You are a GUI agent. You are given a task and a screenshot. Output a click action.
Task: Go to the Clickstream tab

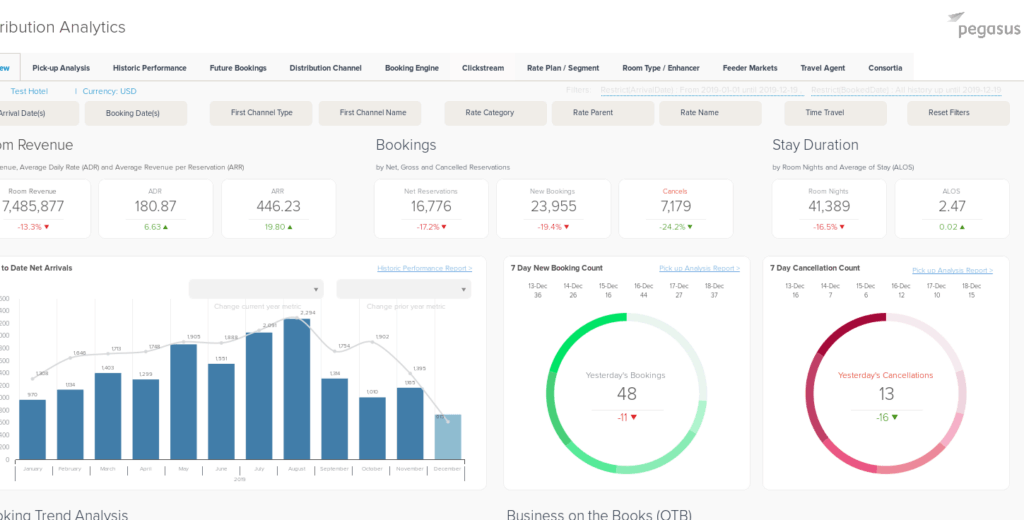click(483, 68)
